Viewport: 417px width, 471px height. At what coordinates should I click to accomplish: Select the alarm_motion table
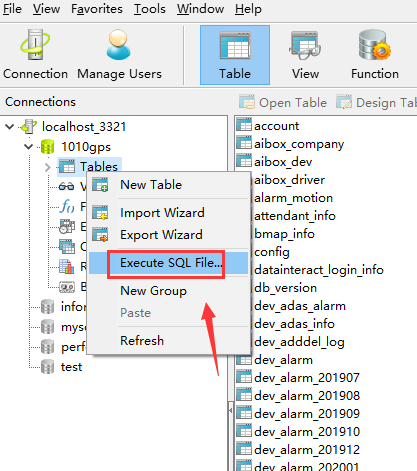293,198
